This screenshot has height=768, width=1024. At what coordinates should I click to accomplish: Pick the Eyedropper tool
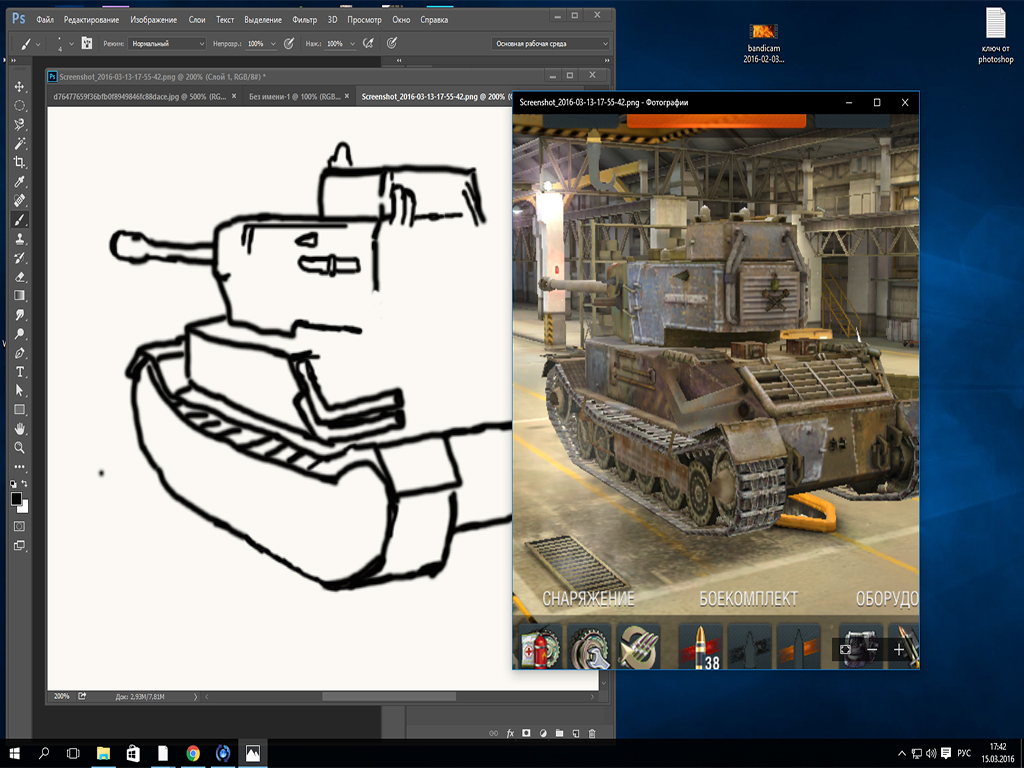[19, 181]
